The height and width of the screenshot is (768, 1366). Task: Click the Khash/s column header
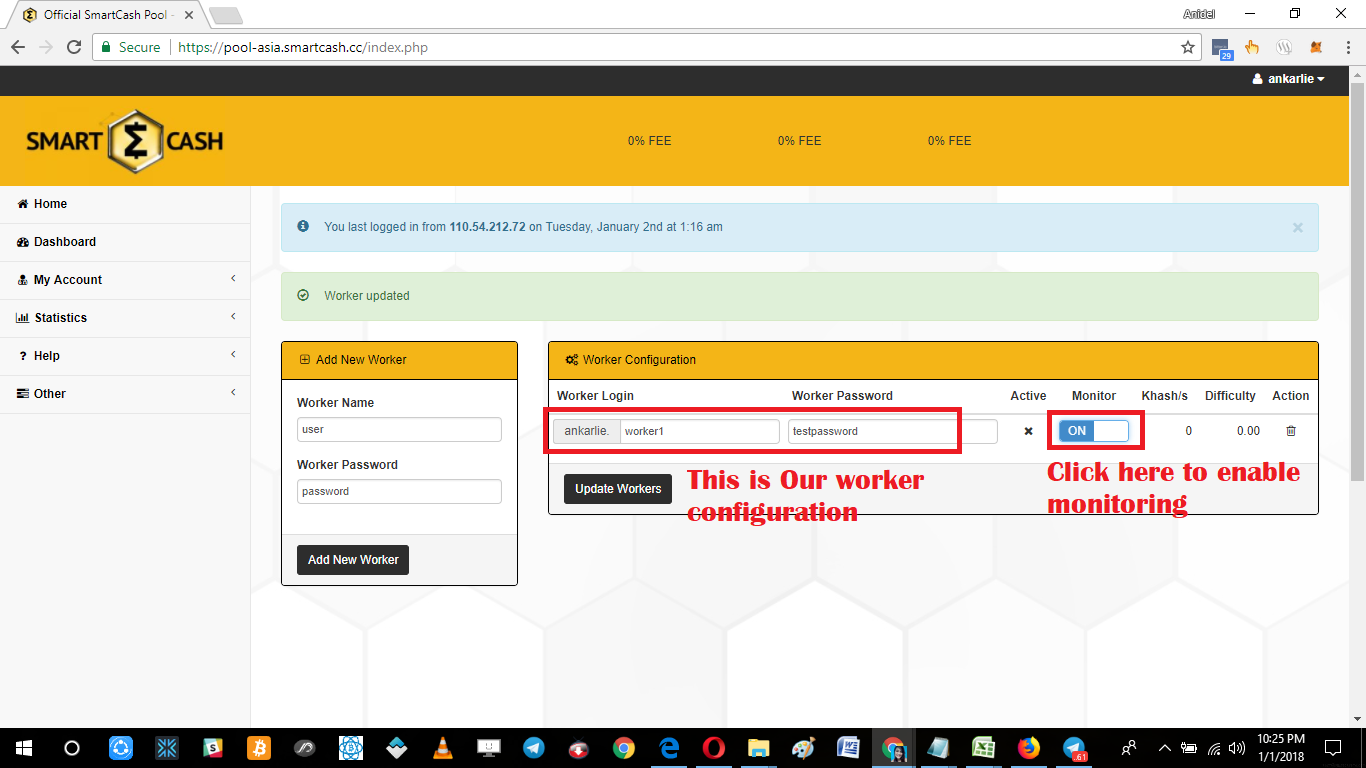click(x=1164, y=396)
